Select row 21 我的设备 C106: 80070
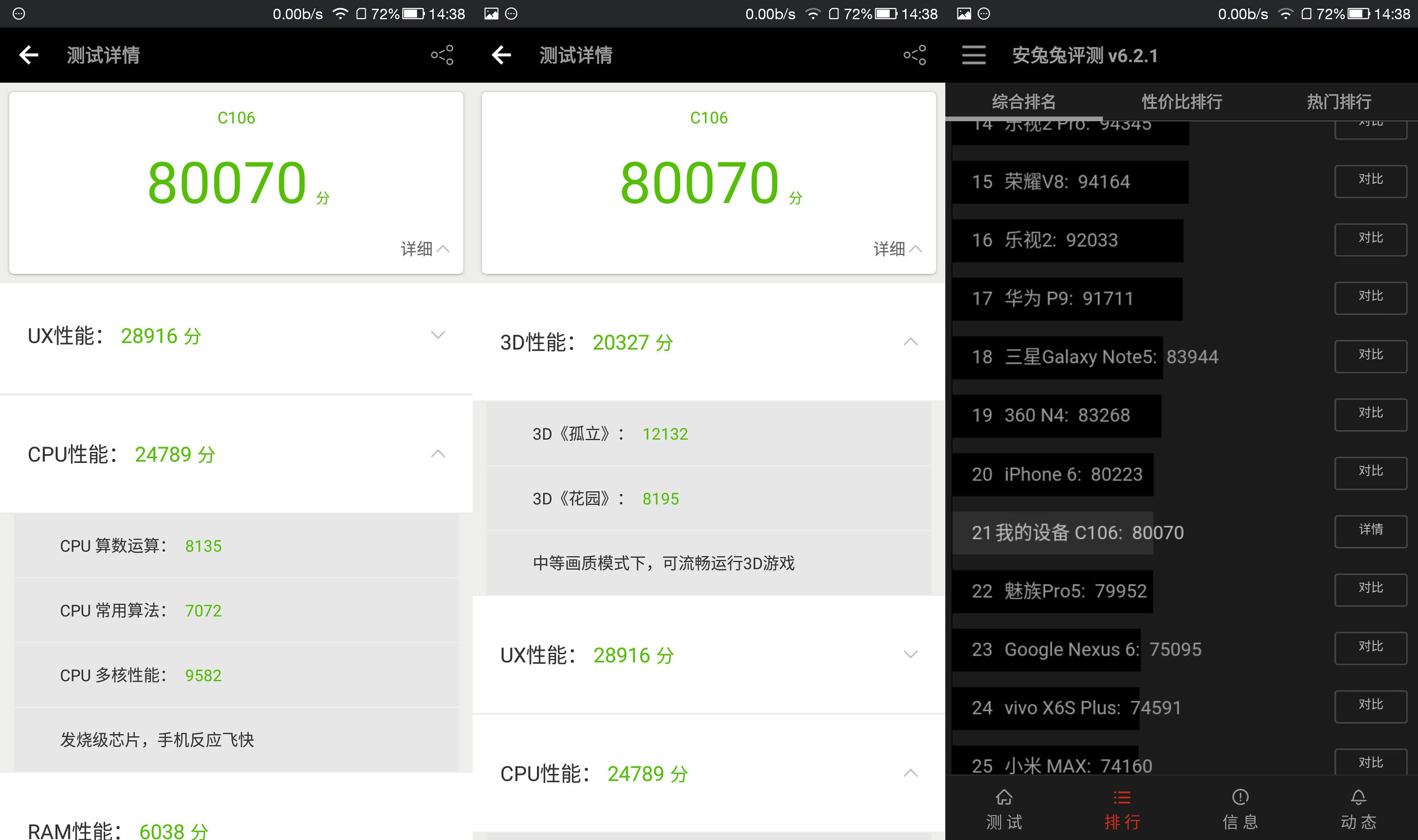 [1068, 532]
